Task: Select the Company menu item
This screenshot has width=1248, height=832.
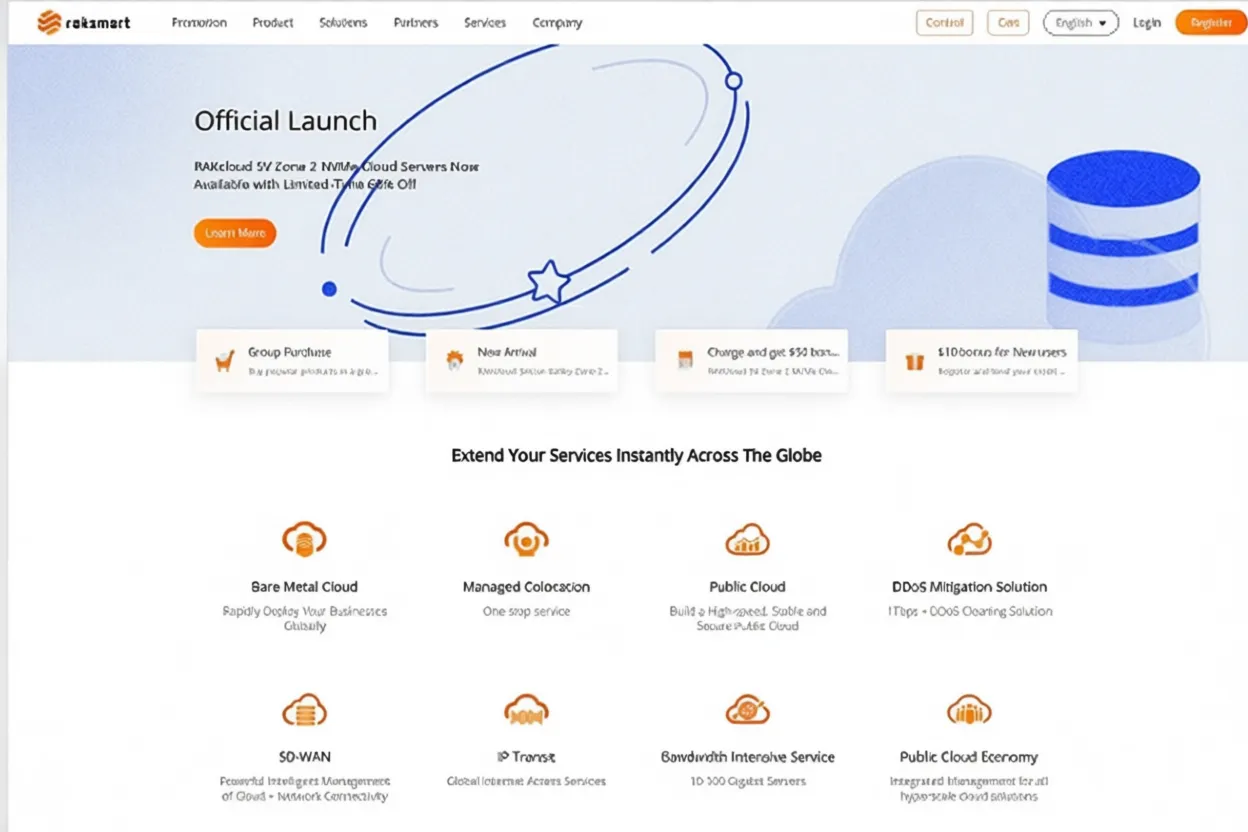Action: click(556, 22)
